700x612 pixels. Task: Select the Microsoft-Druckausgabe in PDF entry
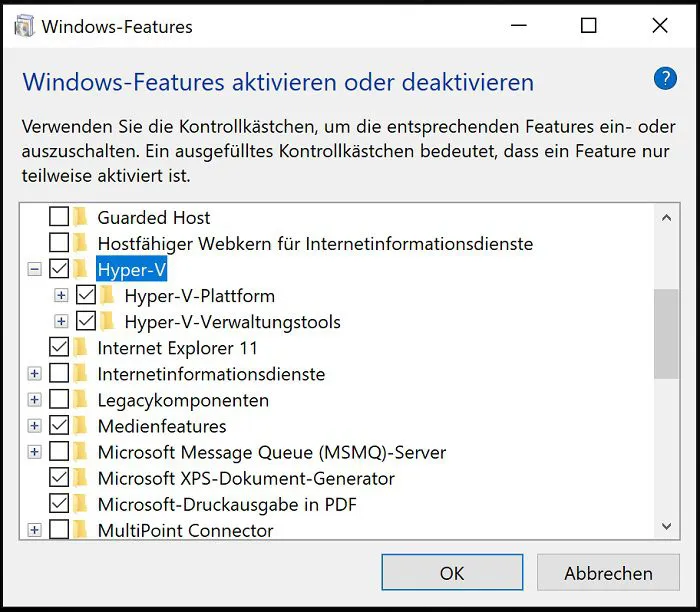(227, 504)
